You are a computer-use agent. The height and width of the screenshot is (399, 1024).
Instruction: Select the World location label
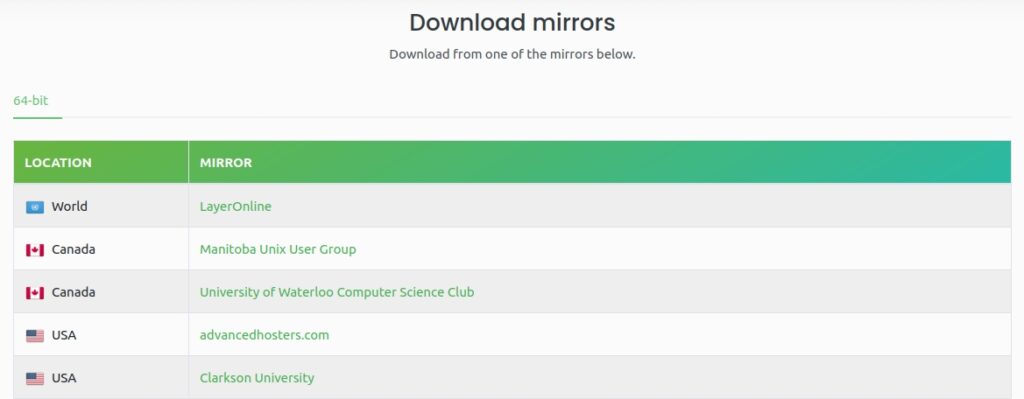coord(69,206)
